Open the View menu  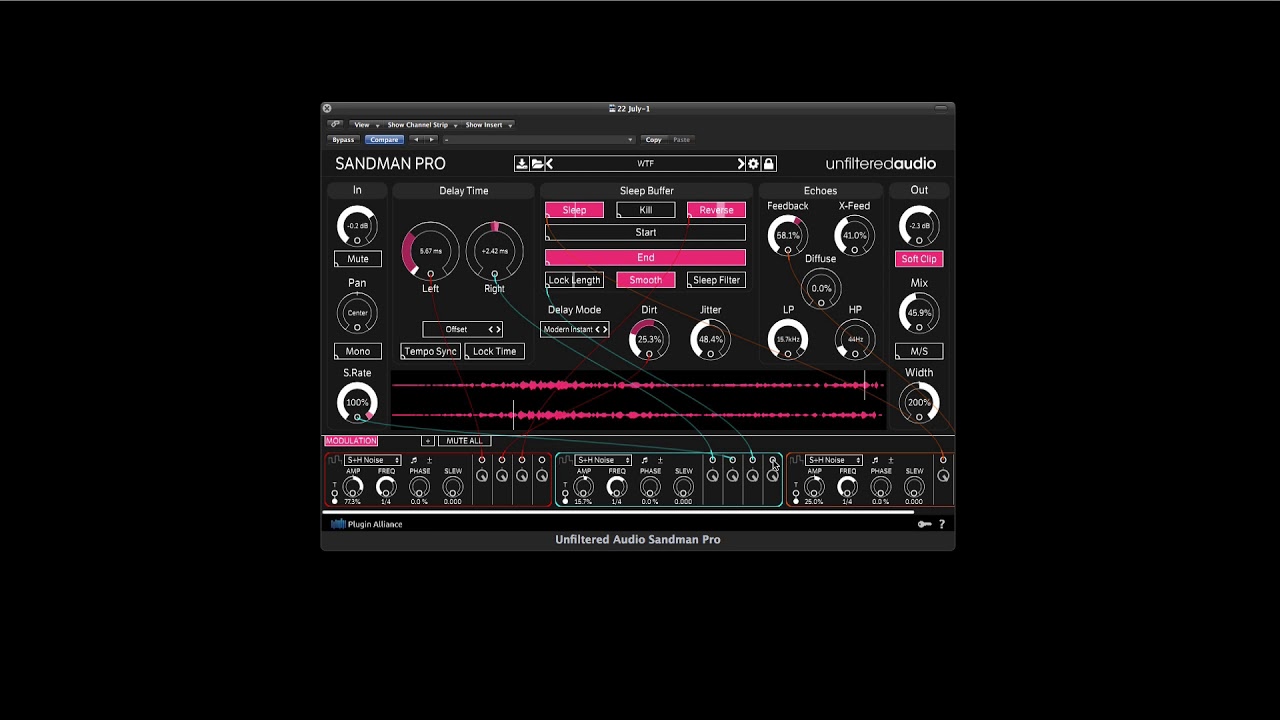point(364,125)
